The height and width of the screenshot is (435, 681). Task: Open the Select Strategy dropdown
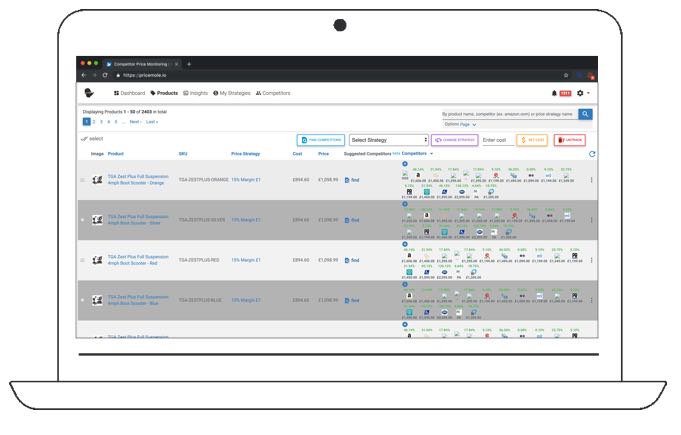(389, 140)
